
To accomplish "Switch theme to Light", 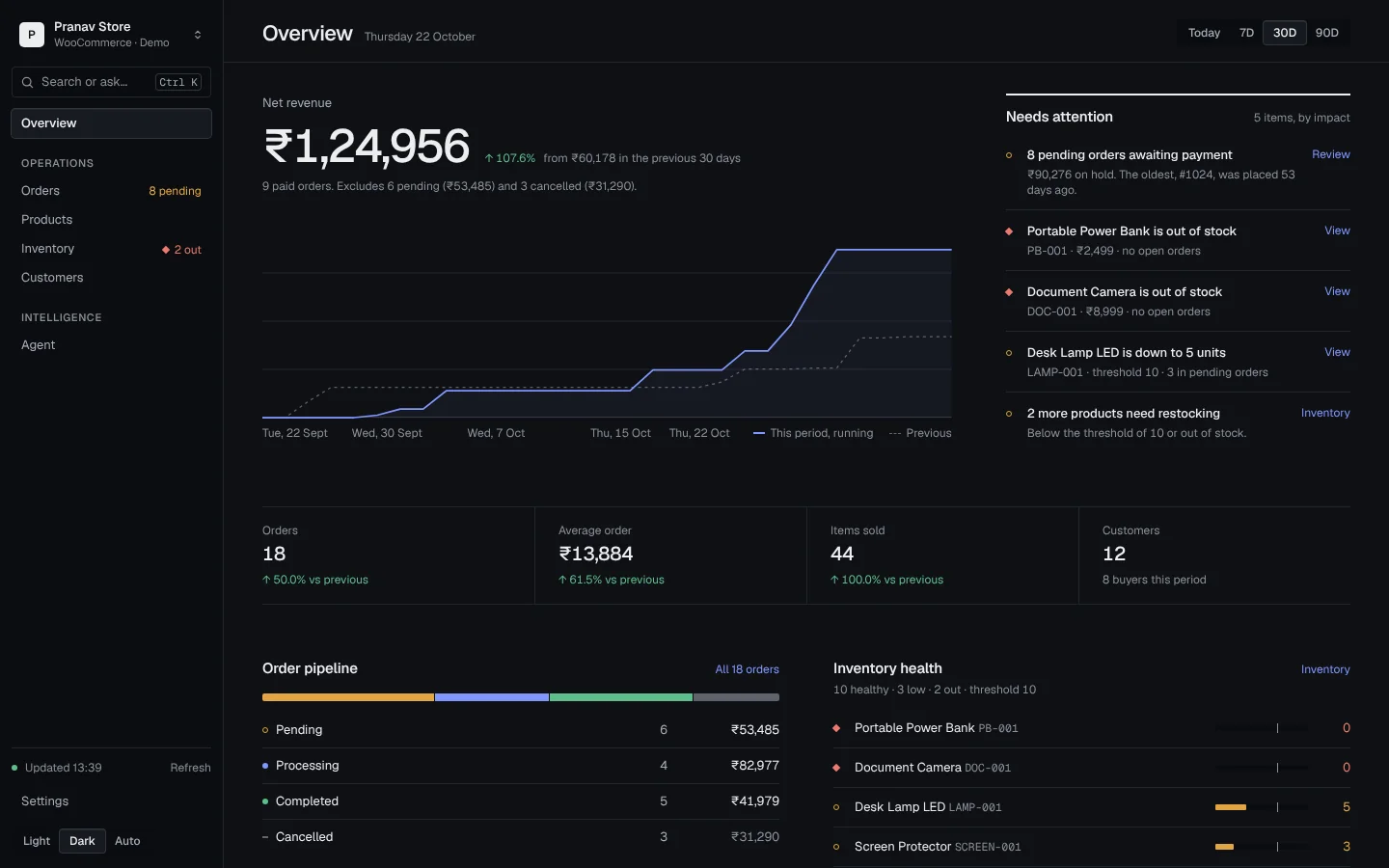I will pos(37,841).
